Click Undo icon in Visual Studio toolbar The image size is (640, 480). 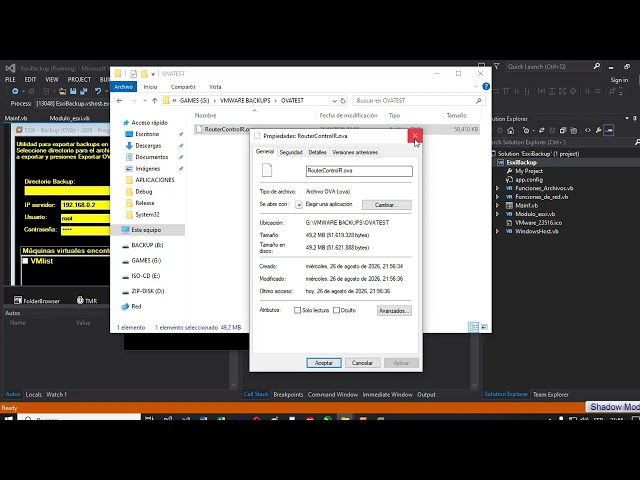(98, 91)
